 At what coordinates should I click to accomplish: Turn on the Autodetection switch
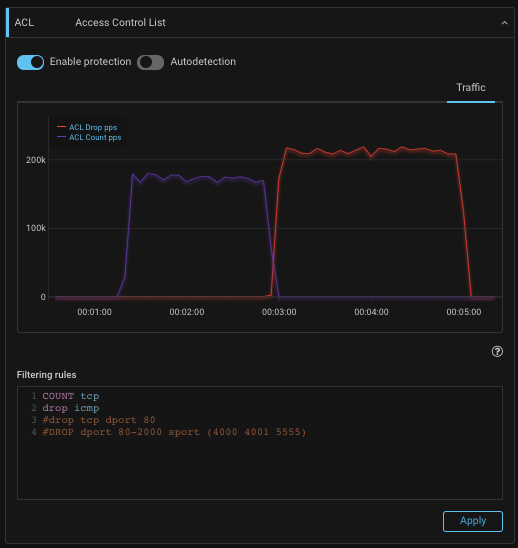pos(150,62)
